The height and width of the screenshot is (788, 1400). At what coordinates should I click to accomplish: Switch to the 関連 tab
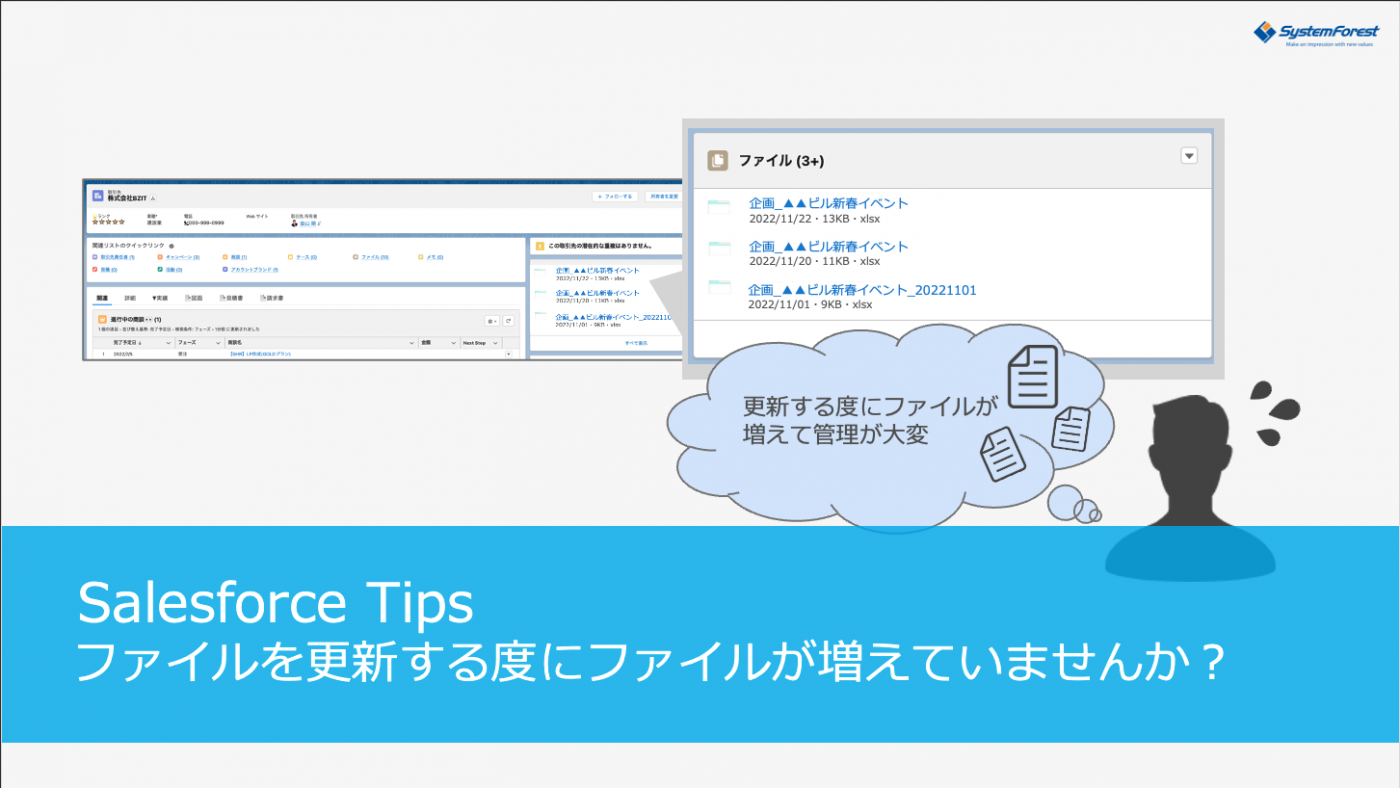pos(102,298)
